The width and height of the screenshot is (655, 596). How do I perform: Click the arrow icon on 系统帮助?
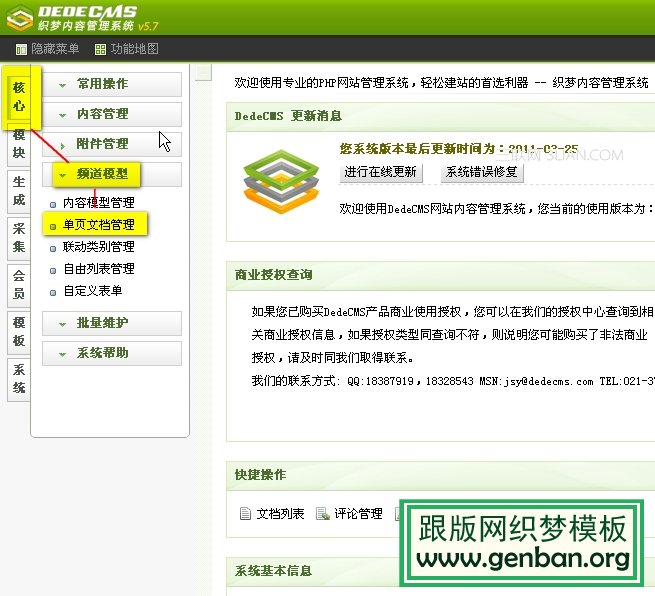click(62, 355)
